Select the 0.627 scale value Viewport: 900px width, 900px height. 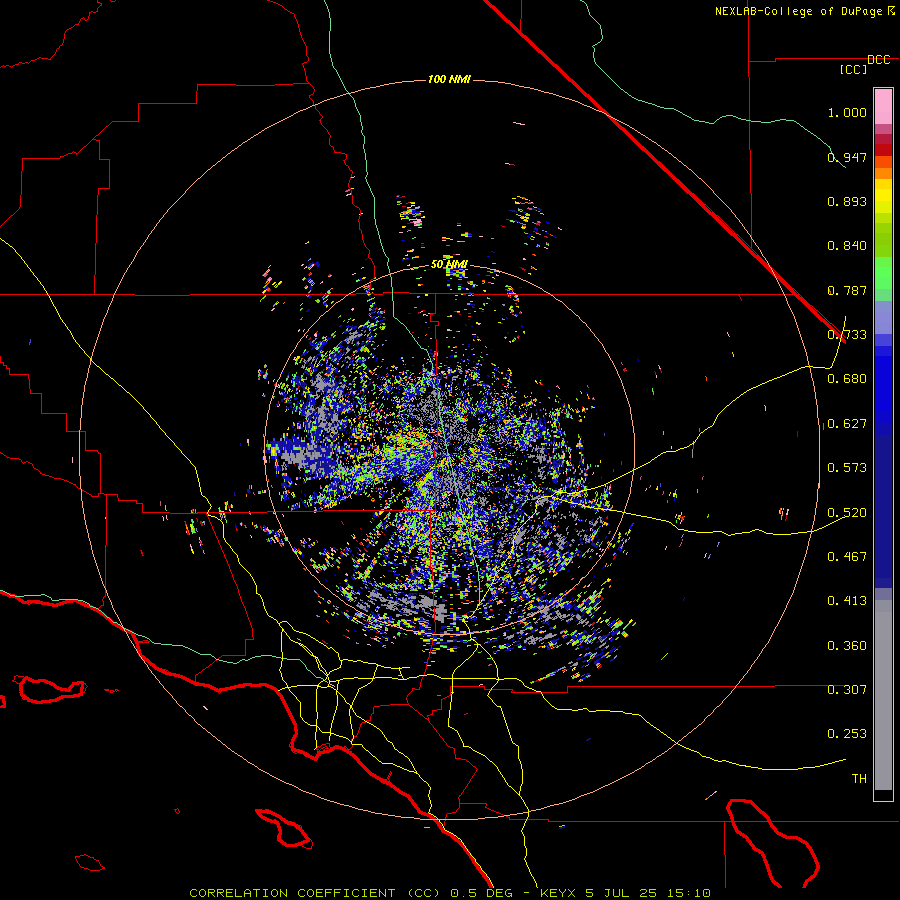tap(847, 424)
